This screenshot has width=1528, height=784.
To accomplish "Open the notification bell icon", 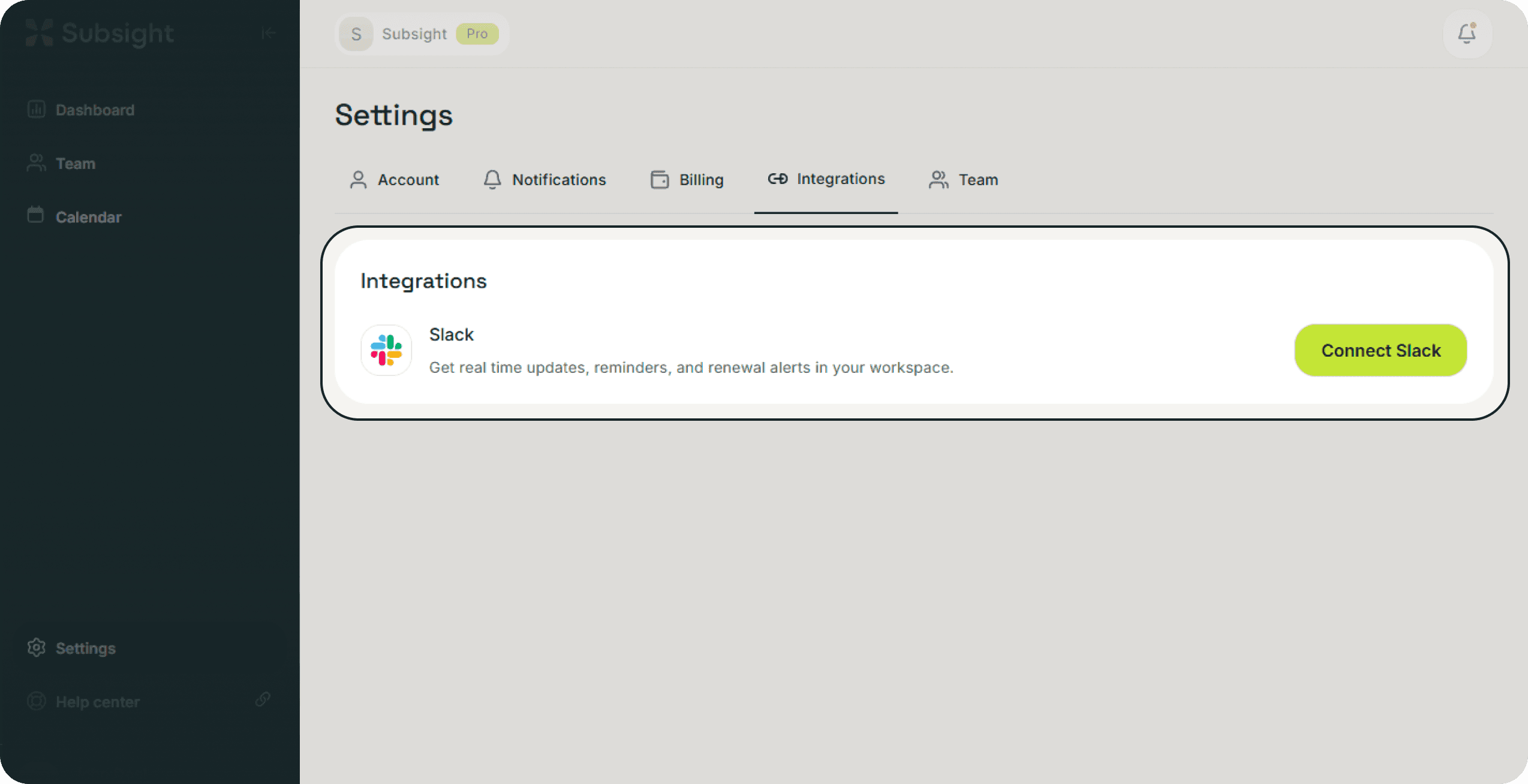I will [1467, 34].
